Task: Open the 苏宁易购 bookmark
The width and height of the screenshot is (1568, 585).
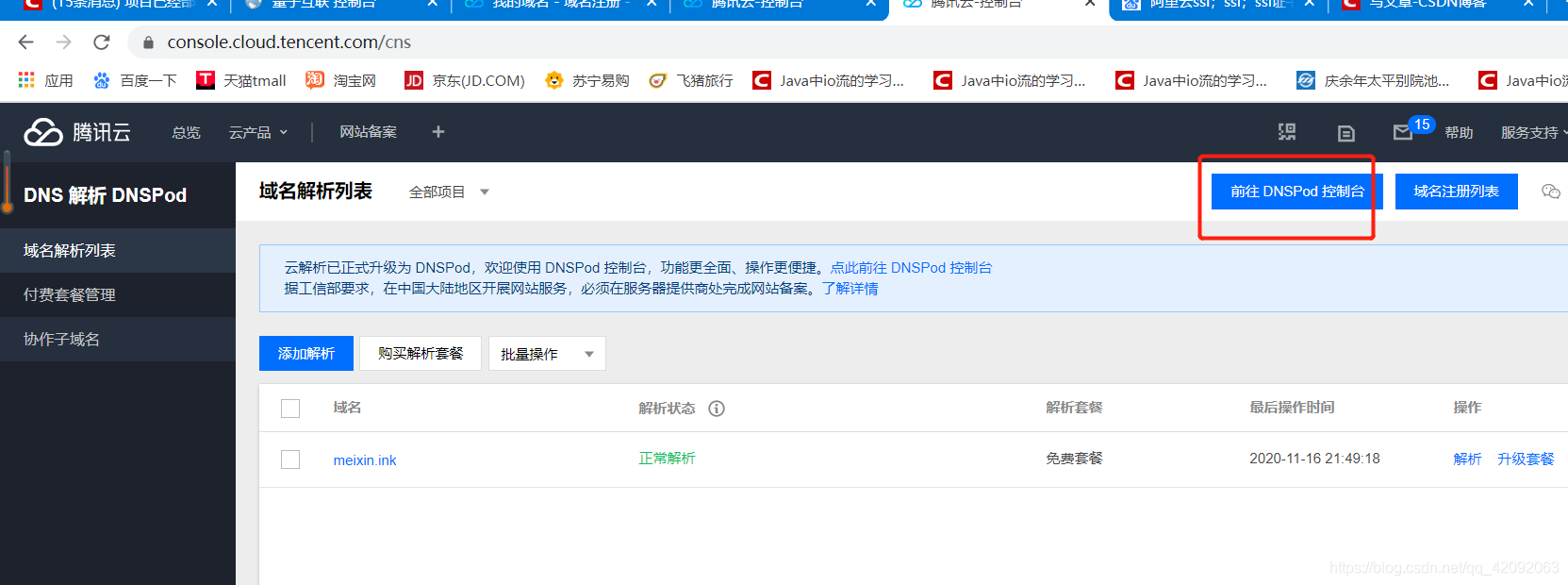Action: click(x=586, y=80)
